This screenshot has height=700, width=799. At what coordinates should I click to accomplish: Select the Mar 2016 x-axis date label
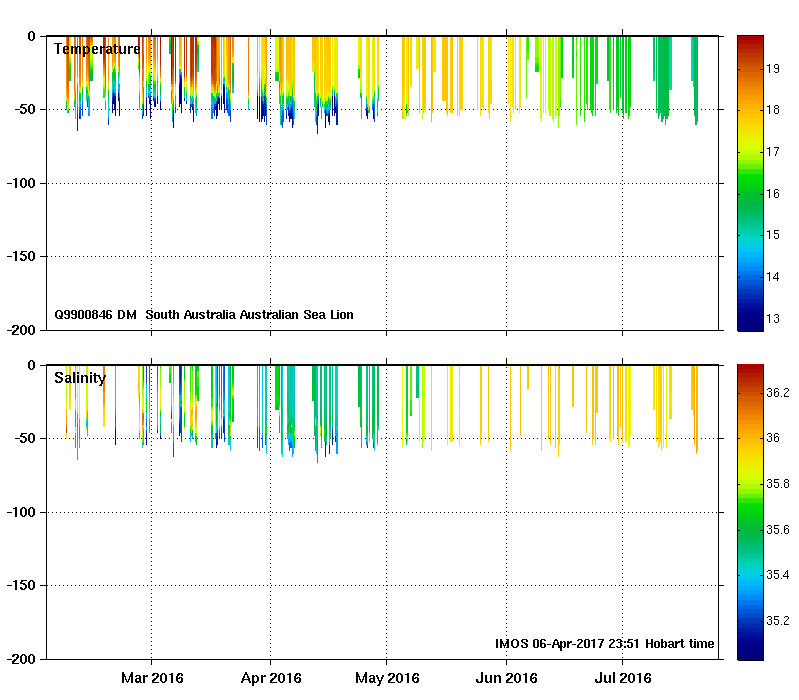point(152,678)
